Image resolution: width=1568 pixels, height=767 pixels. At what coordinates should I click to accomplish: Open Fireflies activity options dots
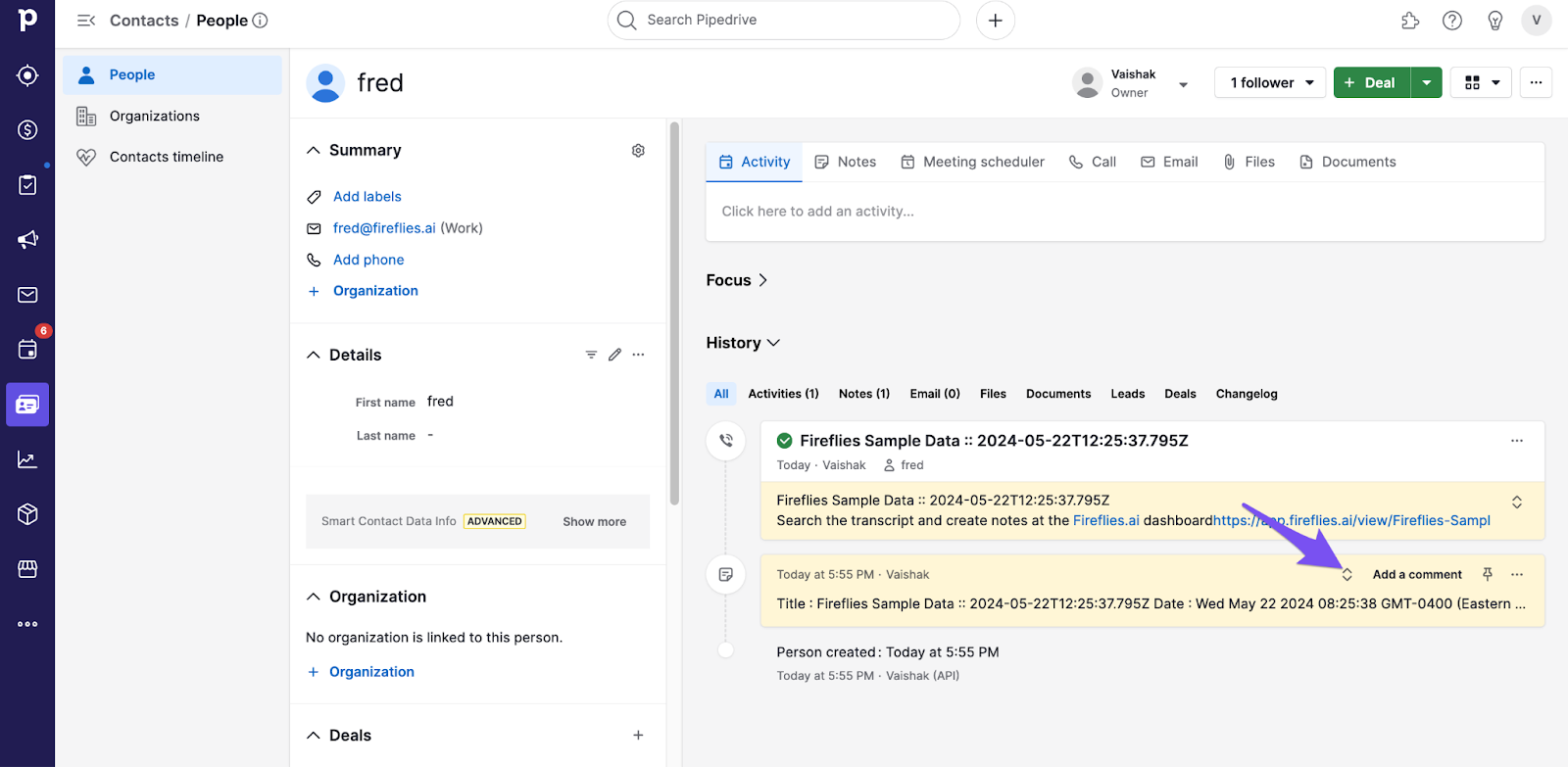(1517, 441)
